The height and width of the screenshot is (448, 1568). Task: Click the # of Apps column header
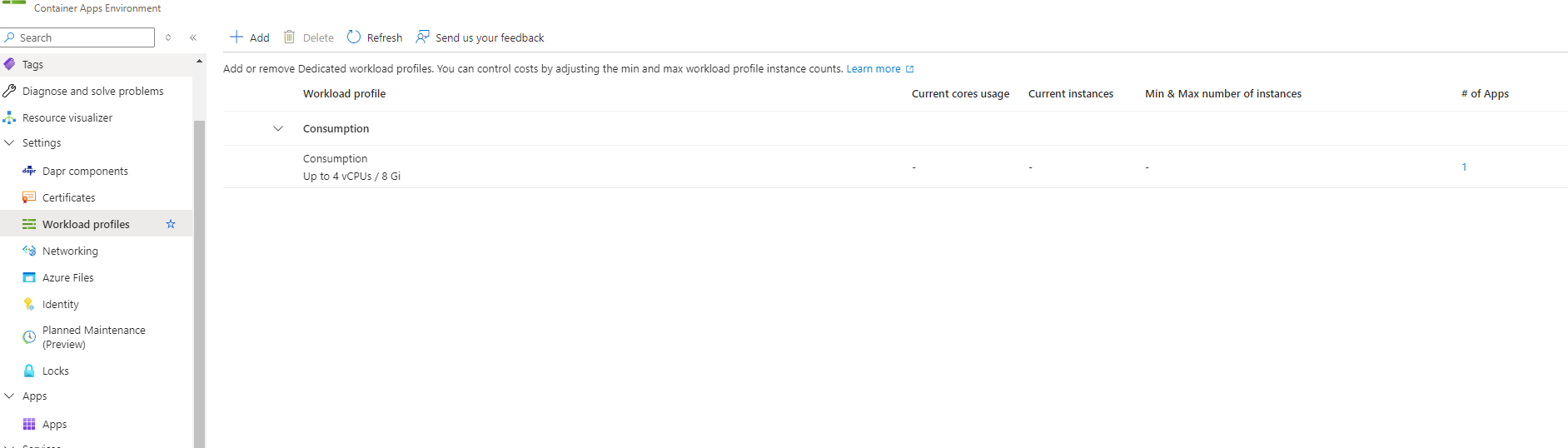coord(1485,93)
